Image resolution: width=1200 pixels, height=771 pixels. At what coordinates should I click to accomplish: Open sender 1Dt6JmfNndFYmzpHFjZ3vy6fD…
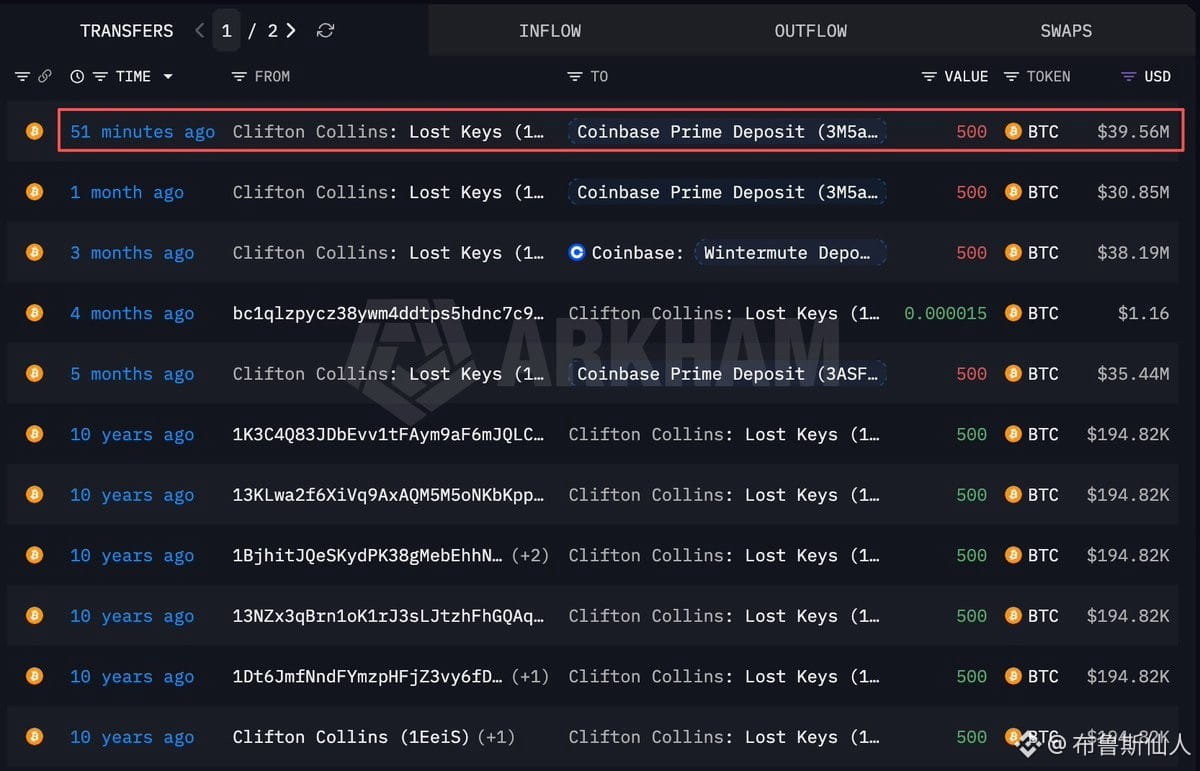368,676
